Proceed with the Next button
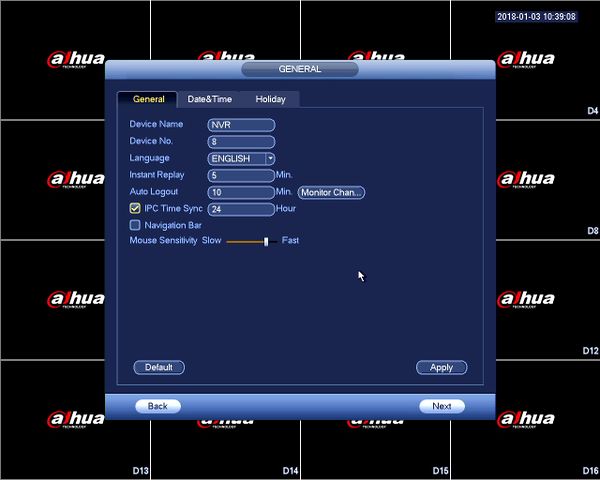This screenshot has height=480, width=600. pyautogui.click(x=442, y=406)
